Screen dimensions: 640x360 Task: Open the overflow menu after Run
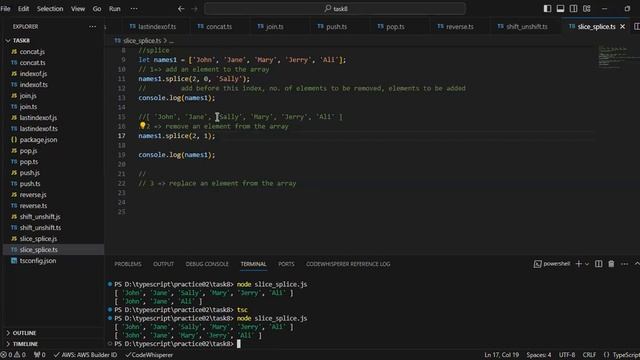coord(134,9)
